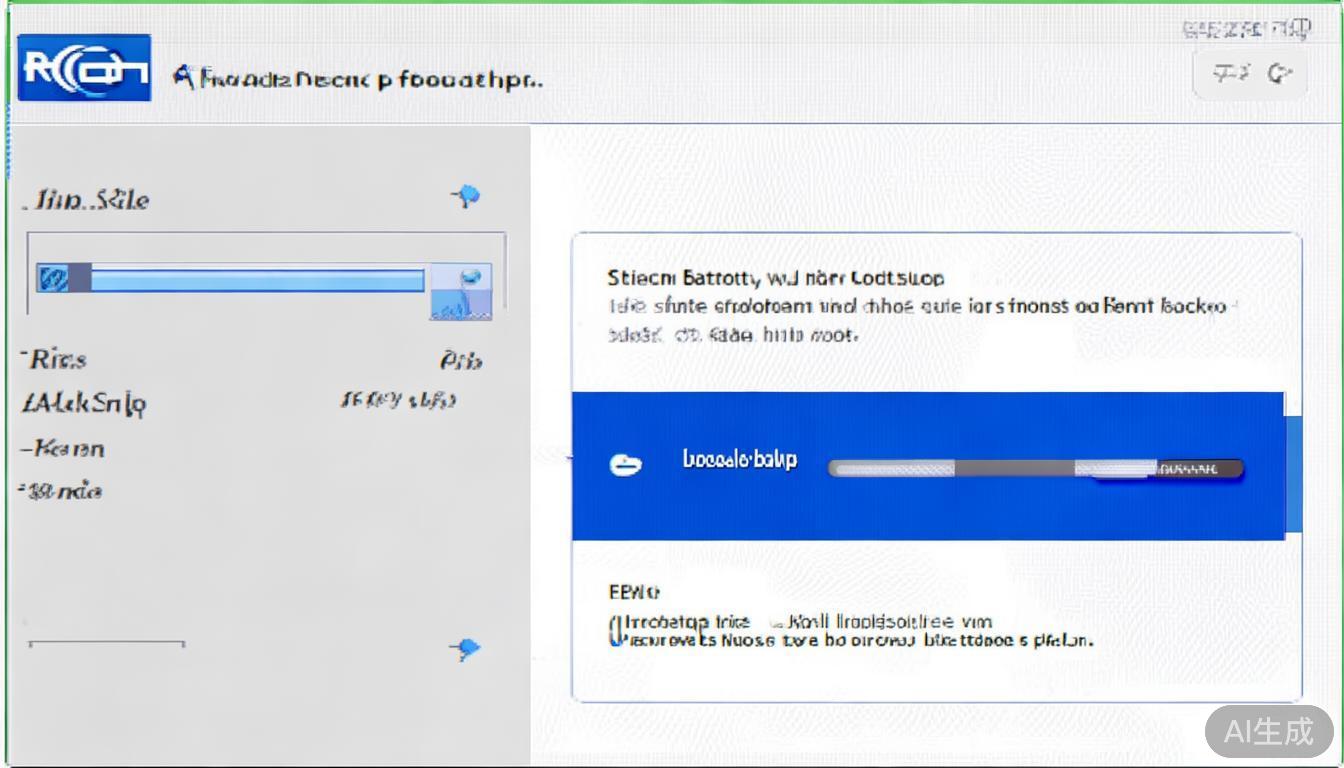Screen dimensions: 1344x768
Task: Click the light blue bar in the sidebar
Action: tap(258, 279)
